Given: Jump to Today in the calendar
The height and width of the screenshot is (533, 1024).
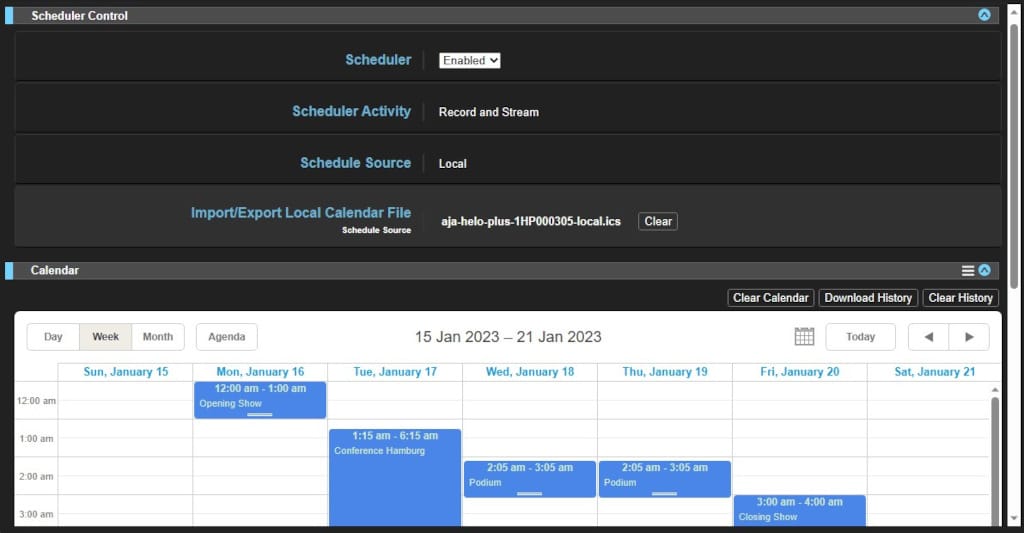Looking at the screenshot, I should (860, 337).
